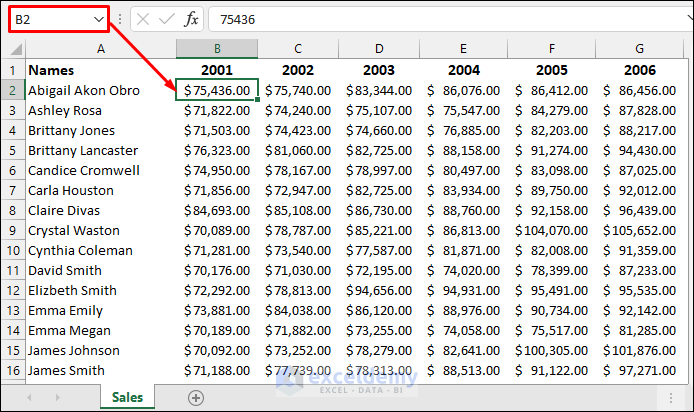The image size is (694, 412).
Task: Click the cell with $101,876.00
Action: click(640, 350)
